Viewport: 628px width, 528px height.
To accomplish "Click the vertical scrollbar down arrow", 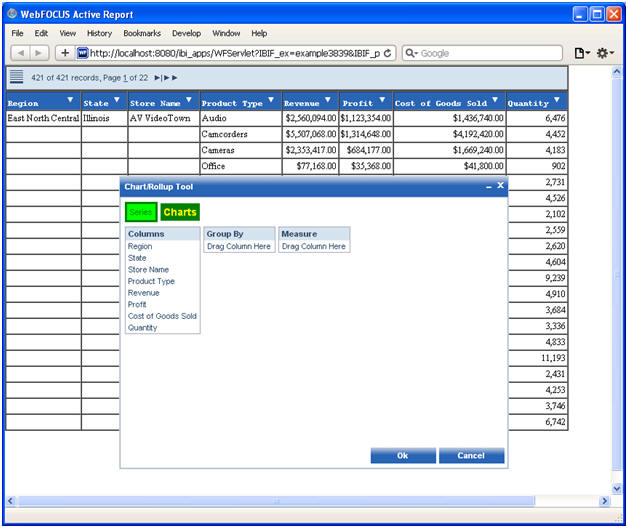I will pyautogui.click(x=617, y=489).
